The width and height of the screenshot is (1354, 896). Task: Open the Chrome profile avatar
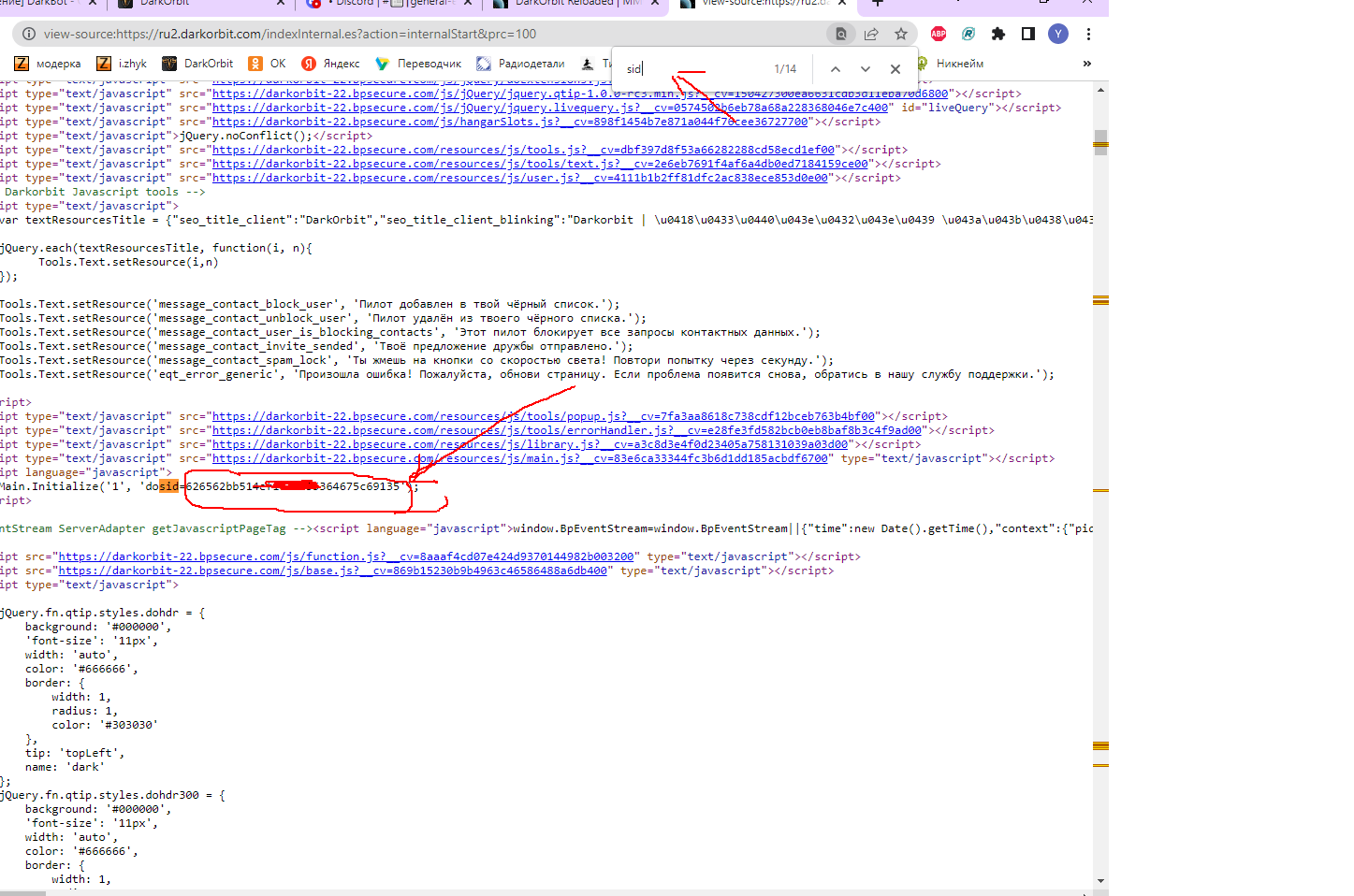pyautogui.click(x=1058, y=34)
